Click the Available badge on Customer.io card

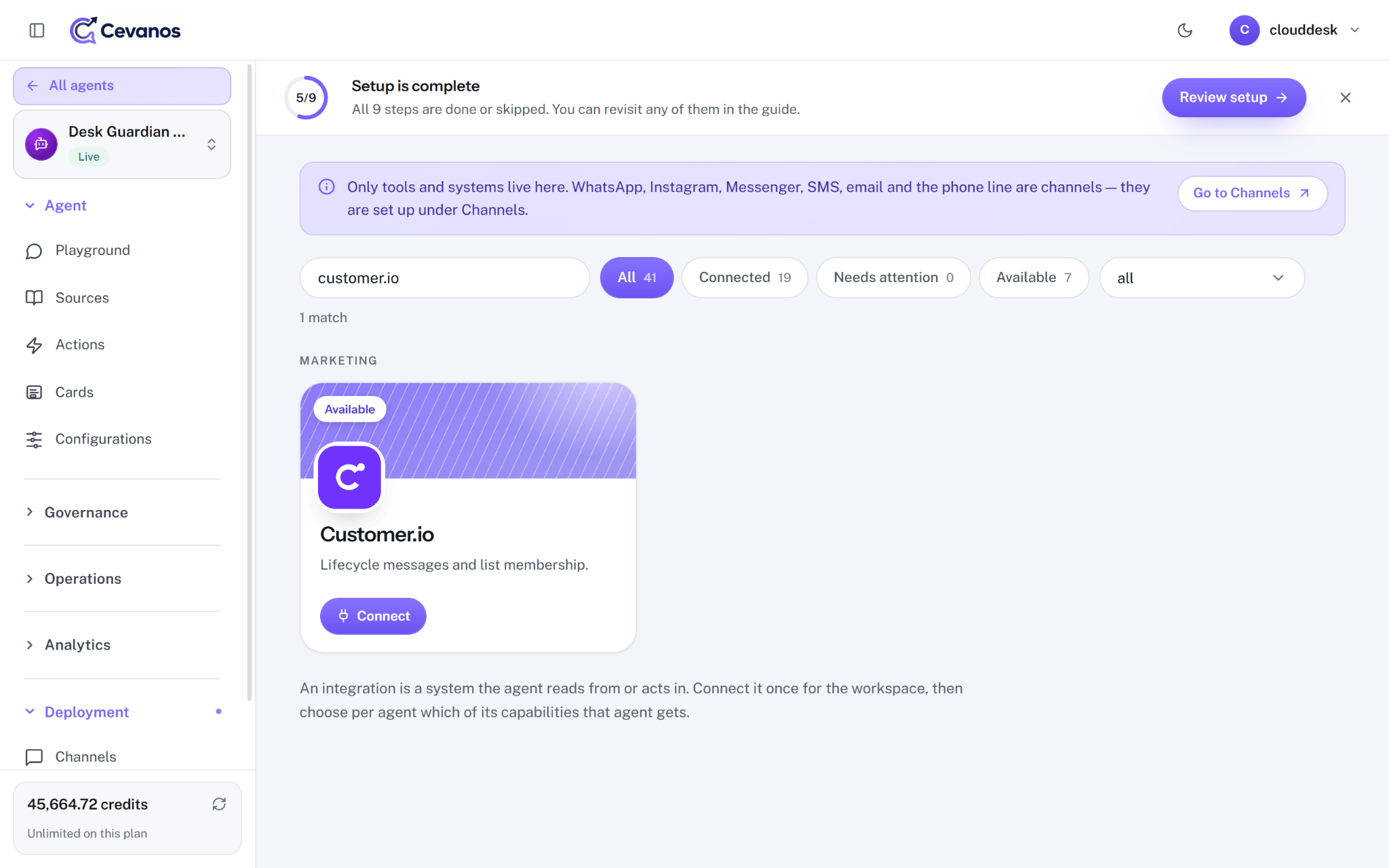point(349,409)
